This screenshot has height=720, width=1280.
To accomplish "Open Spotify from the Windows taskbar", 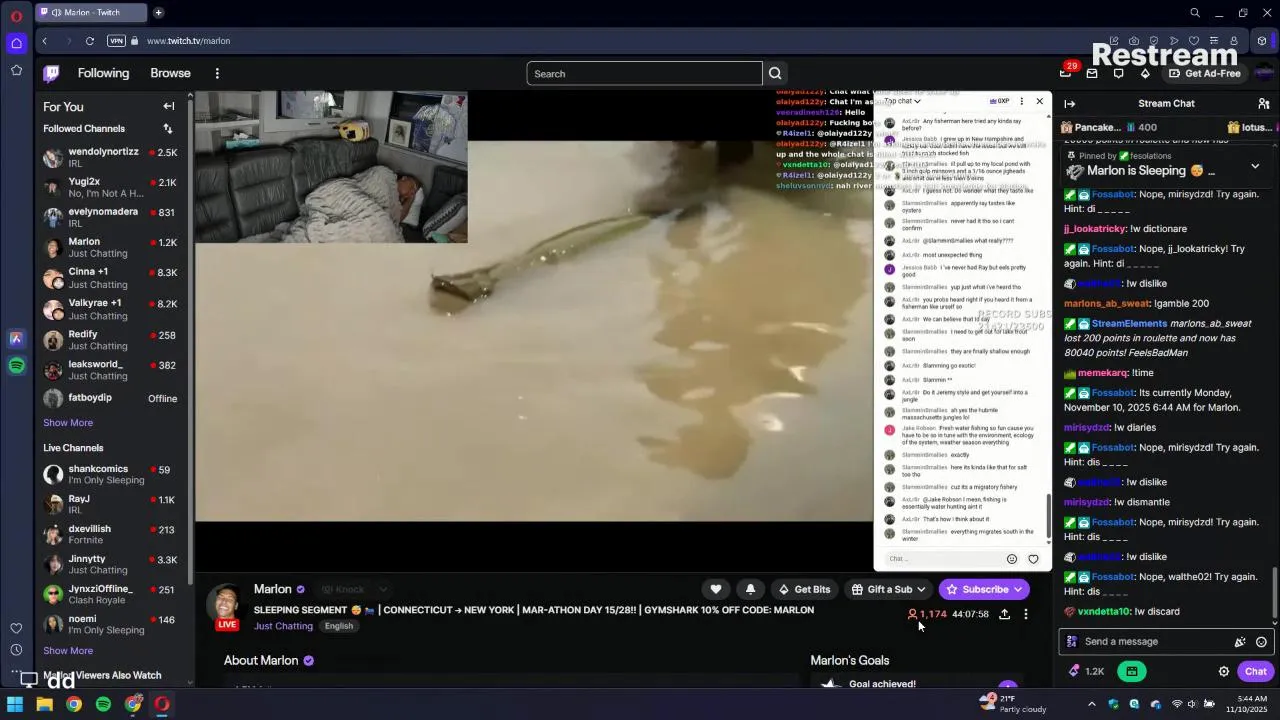I will pos(103,705).
